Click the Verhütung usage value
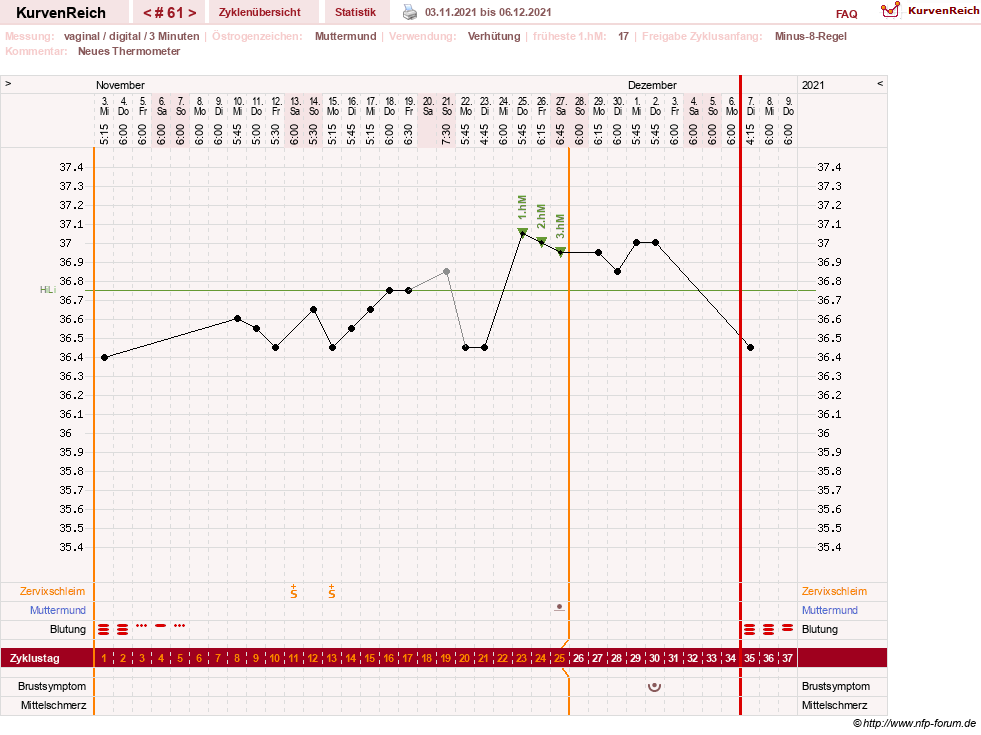The width and height of the screenshot is (981, 735). coord(494,36)
